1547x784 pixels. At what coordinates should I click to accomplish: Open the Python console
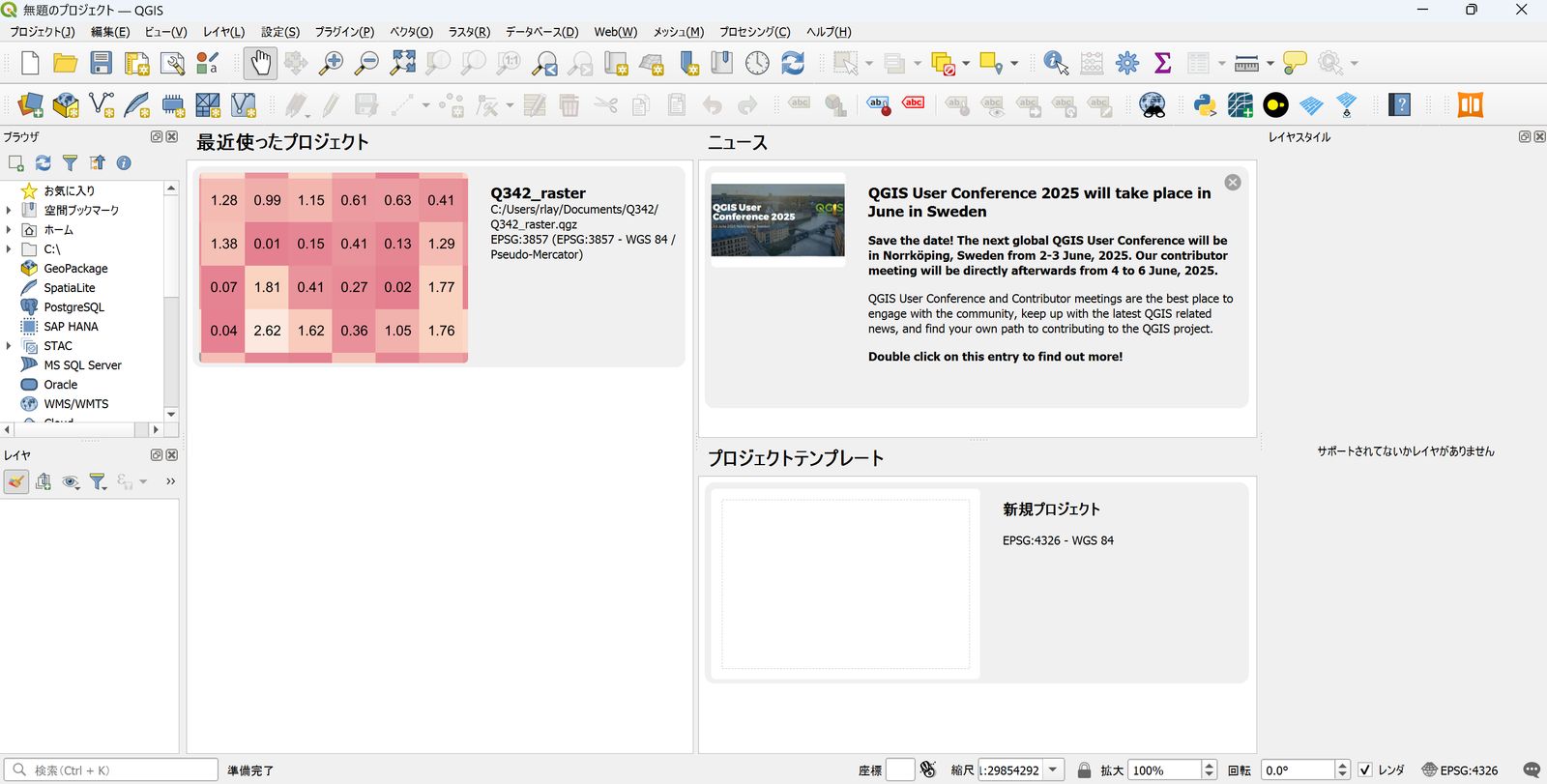tap(1205, 104)
